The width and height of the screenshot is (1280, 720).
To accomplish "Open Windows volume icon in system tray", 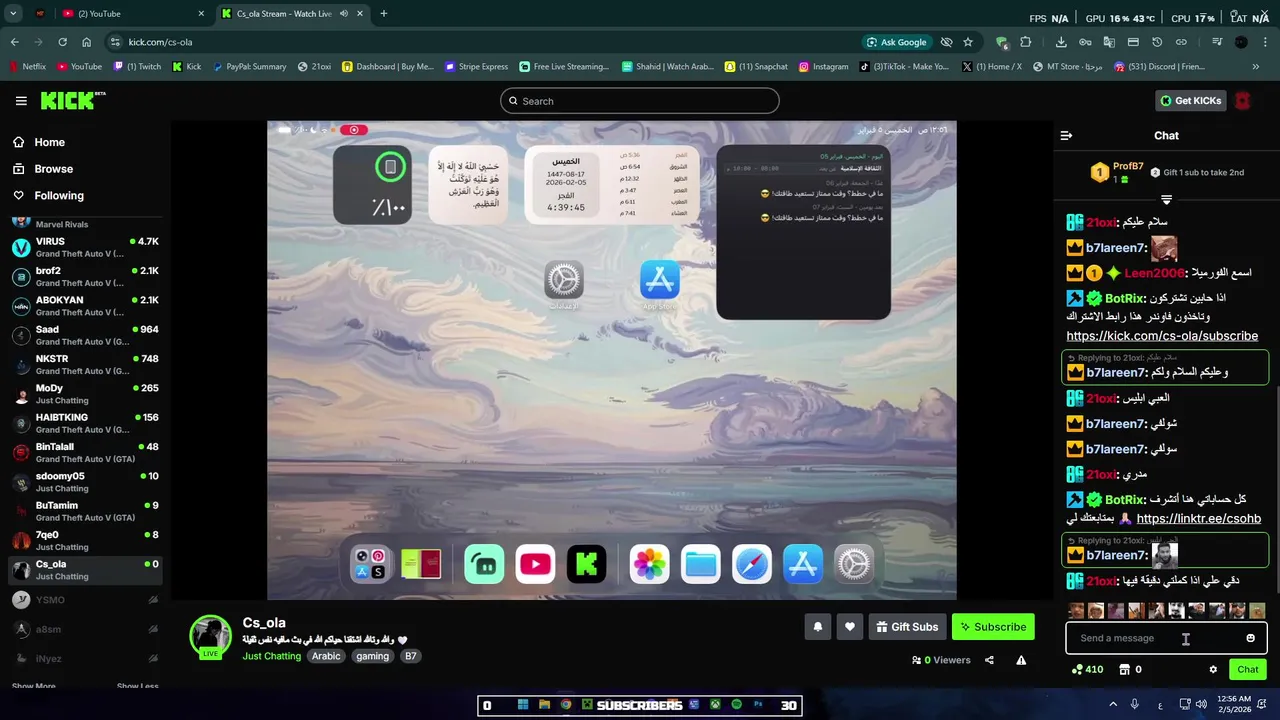I will click(x=1201, y=704).
